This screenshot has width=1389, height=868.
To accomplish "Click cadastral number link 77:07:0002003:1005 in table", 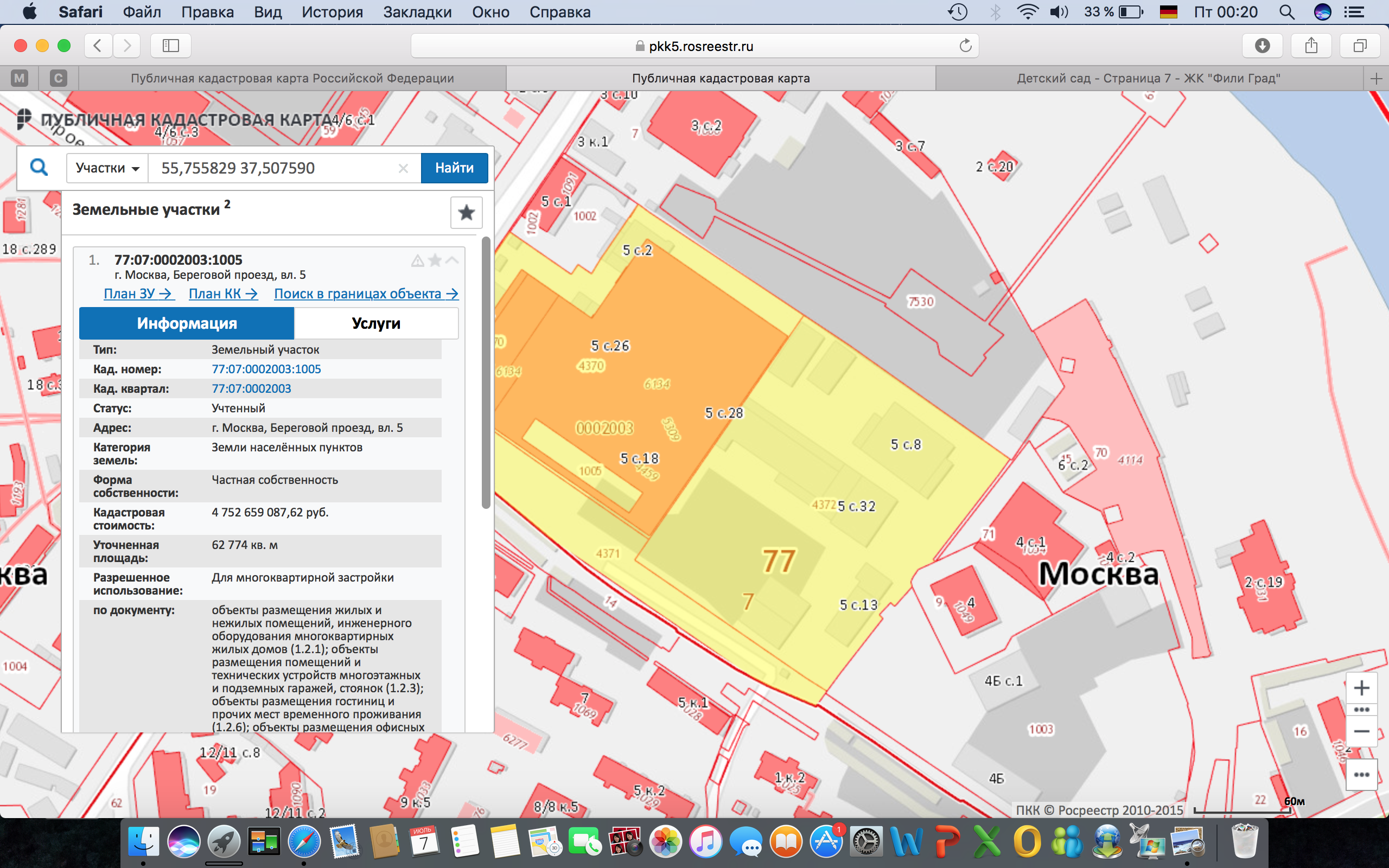I will [266, 369].
